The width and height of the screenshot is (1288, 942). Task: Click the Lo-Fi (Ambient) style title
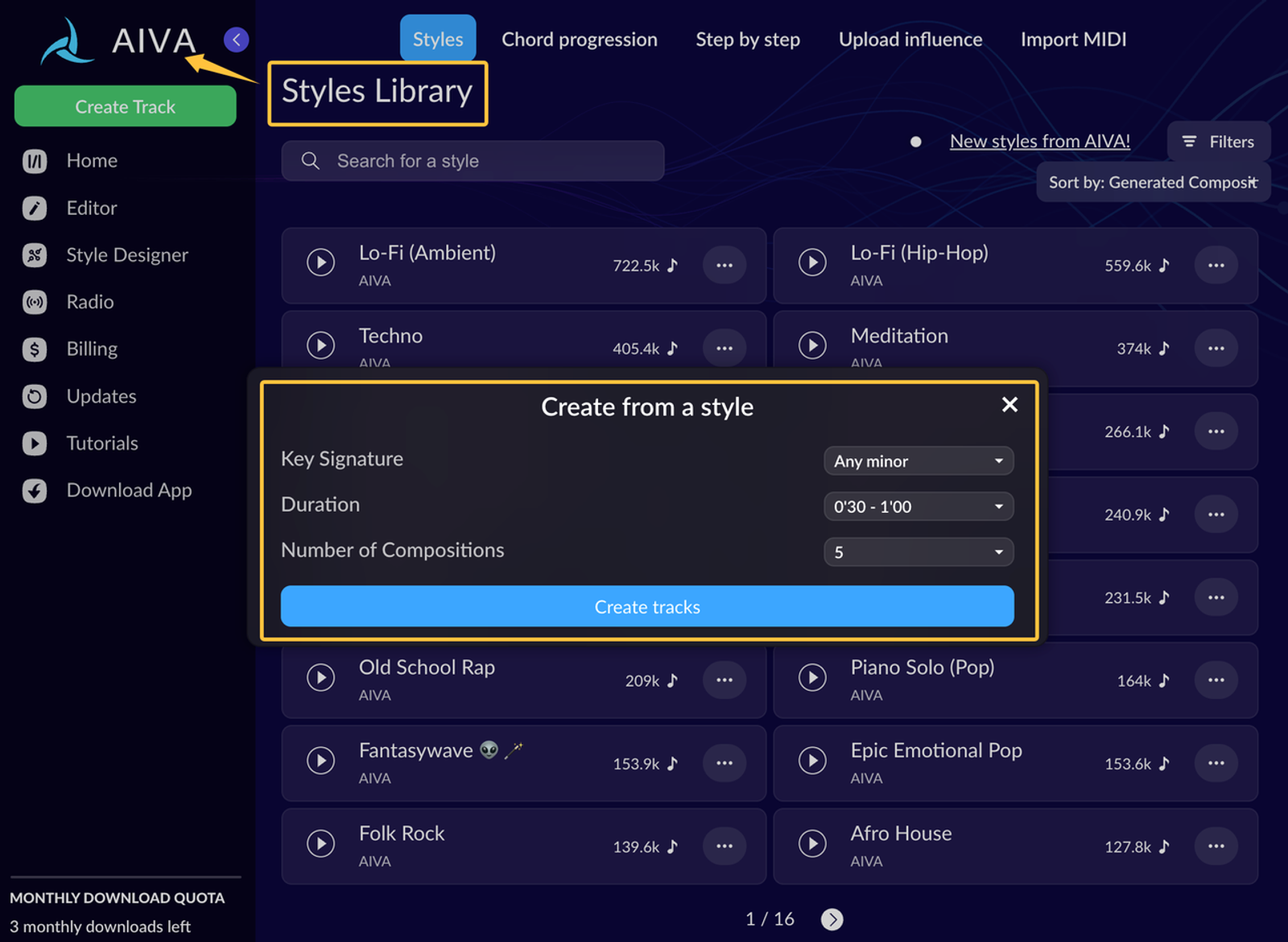pos(427,253)
